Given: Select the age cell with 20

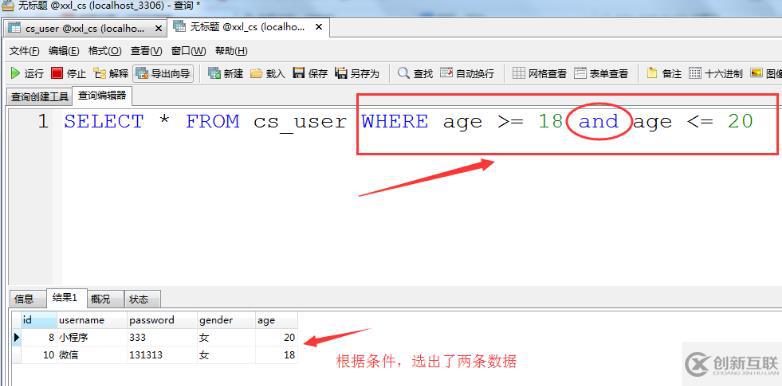Looking at the screenshot, I should click(277, 338).
